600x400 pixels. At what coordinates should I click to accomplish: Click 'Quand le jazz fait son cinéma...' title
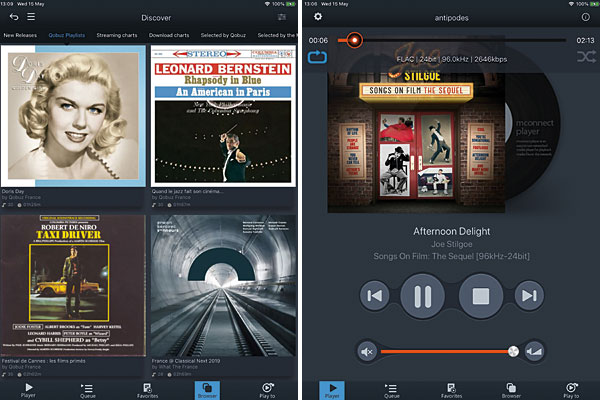pyautogui.click(x=186, y=191)
